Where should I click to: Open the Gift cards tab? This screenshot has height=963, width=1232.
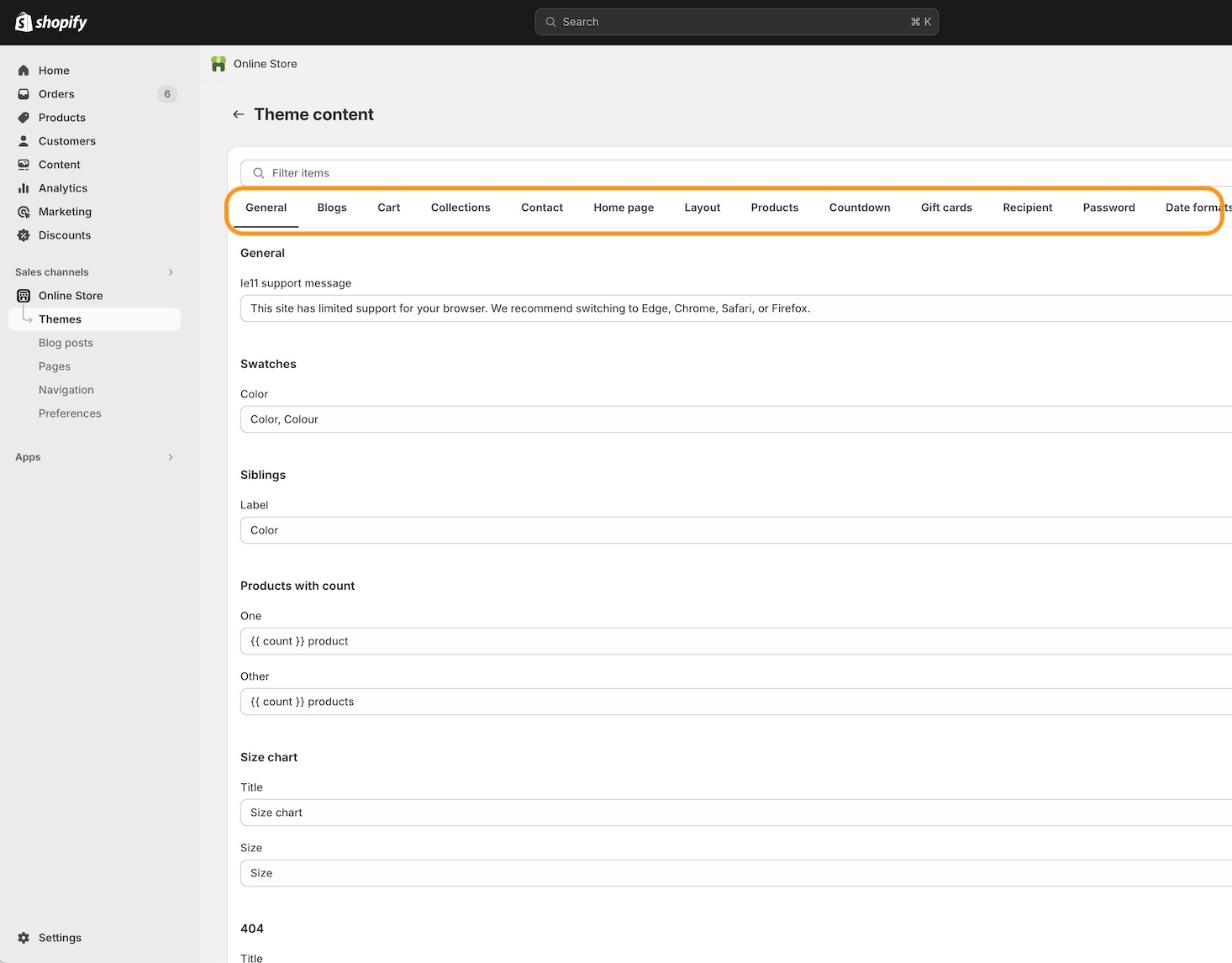(x=946, y=208)
